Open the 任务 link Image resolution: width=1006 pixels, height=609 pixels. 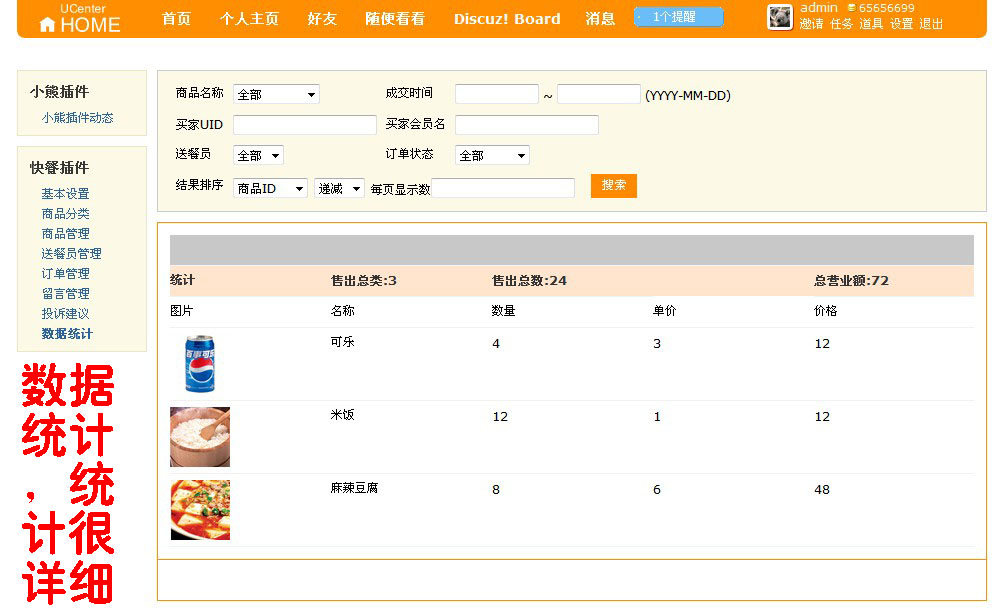(841, 24)
